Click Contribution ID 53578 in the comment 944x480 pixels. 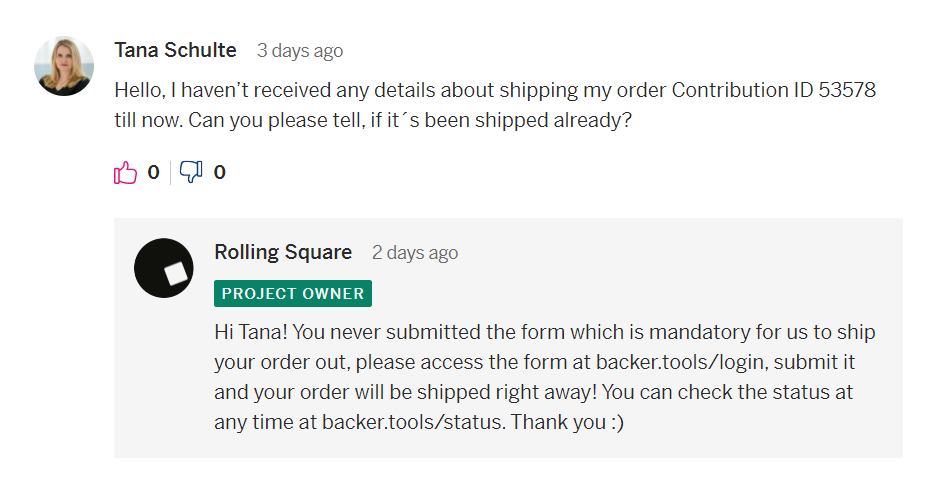pyautogui.click(x=774, y=90)
